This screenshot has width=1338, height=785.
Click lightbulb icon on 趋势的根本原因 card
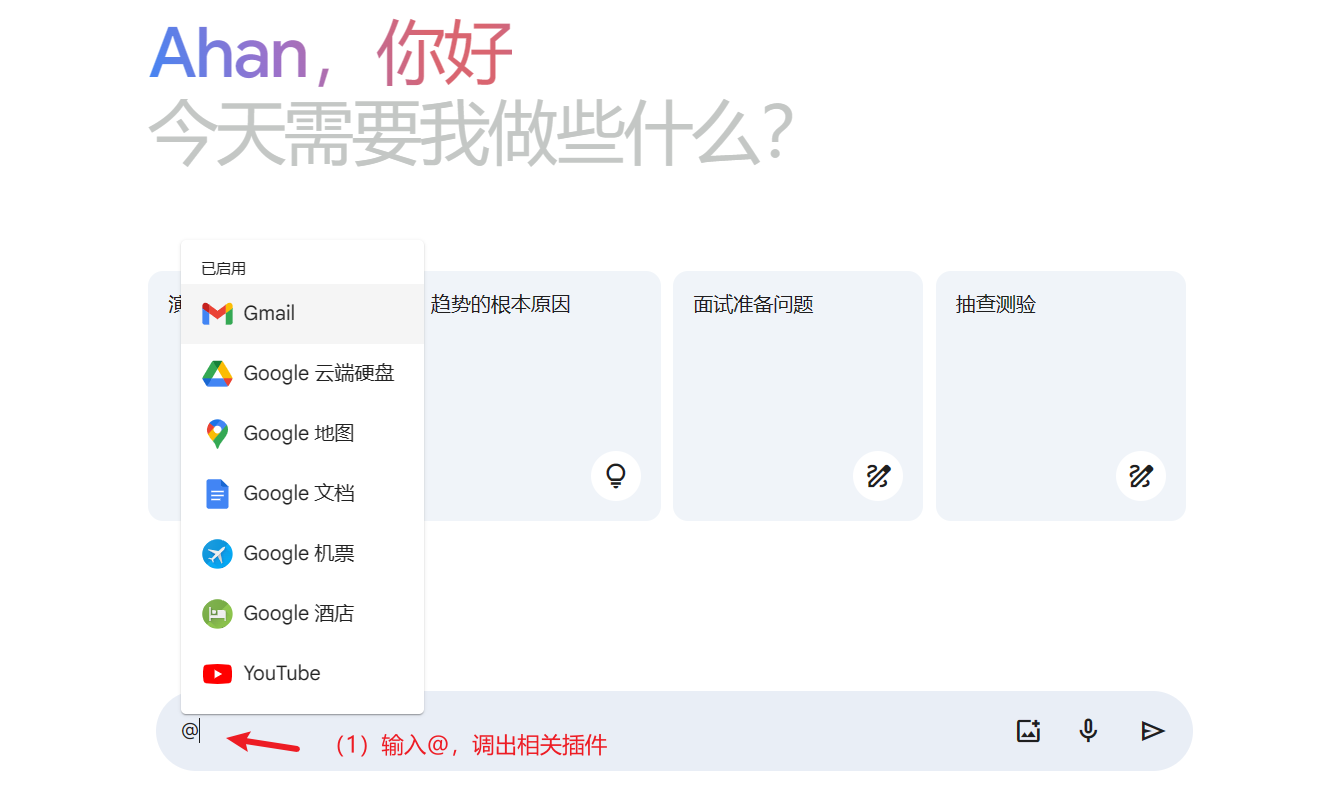pyautogui.click(x=616, y=476)
